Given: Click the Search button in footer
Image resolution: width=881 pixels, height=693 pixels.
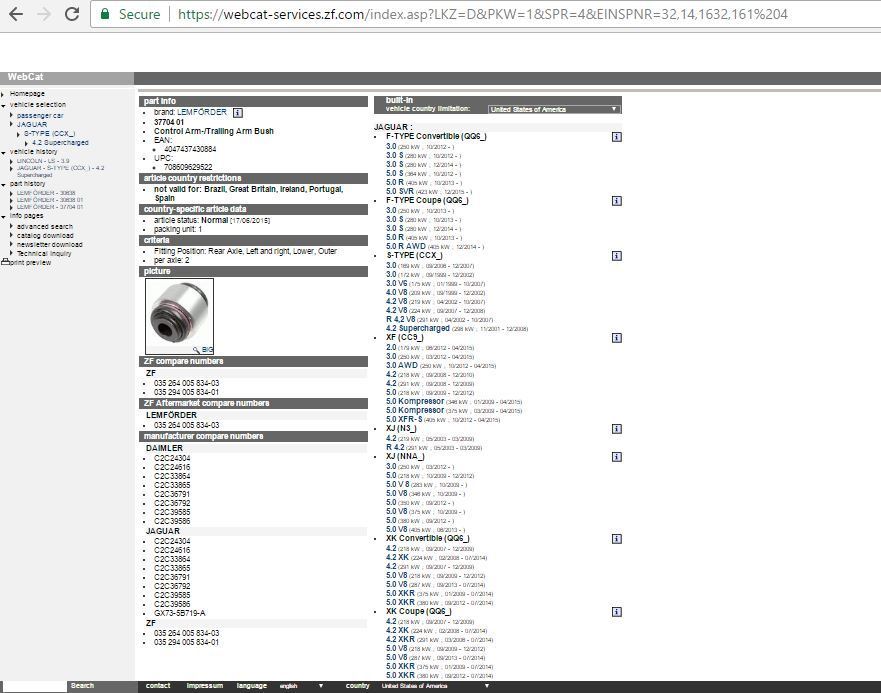Looking at the screenshot, I should point(83,686).
